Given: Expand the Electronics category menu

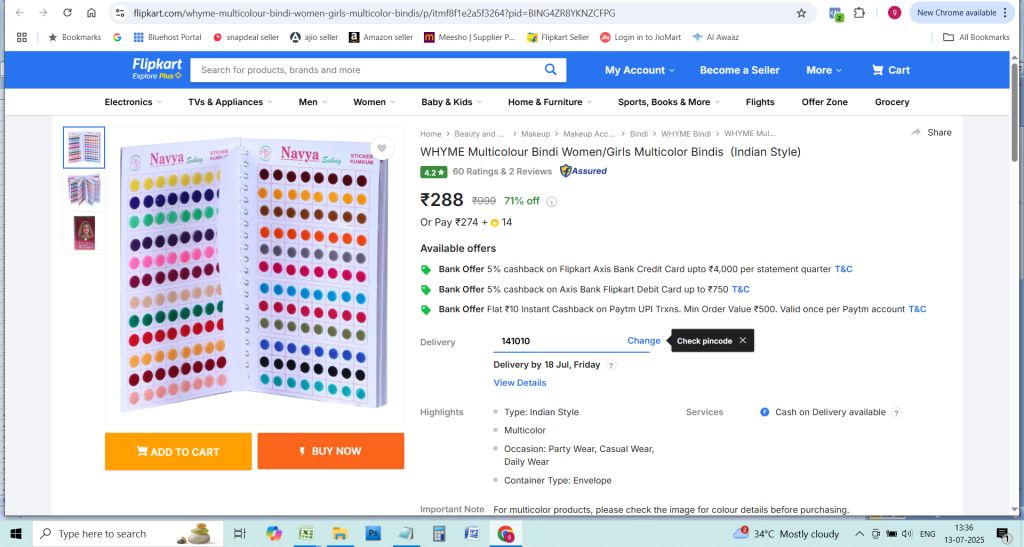Looking at the screenshot, I should pos(133,102).
